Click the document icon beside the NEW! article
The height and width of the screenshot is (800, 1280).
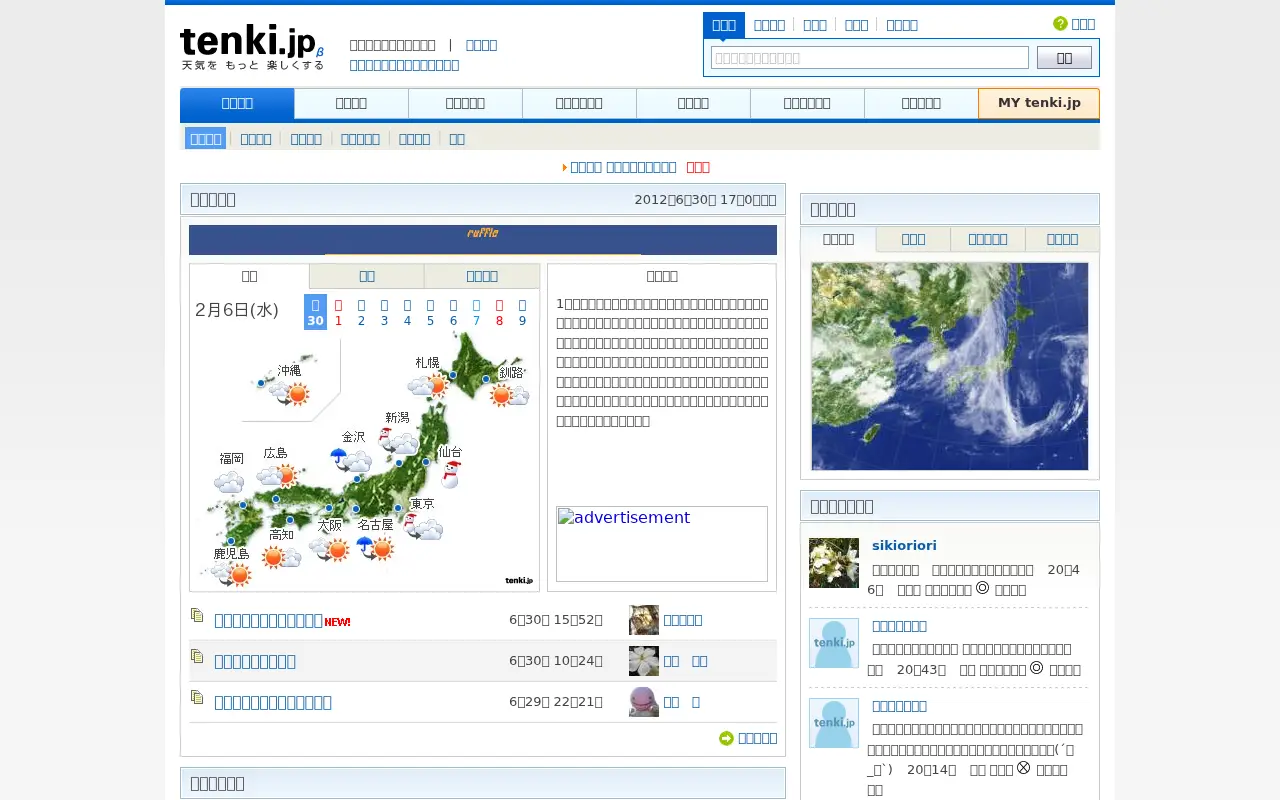pos(197,616)
